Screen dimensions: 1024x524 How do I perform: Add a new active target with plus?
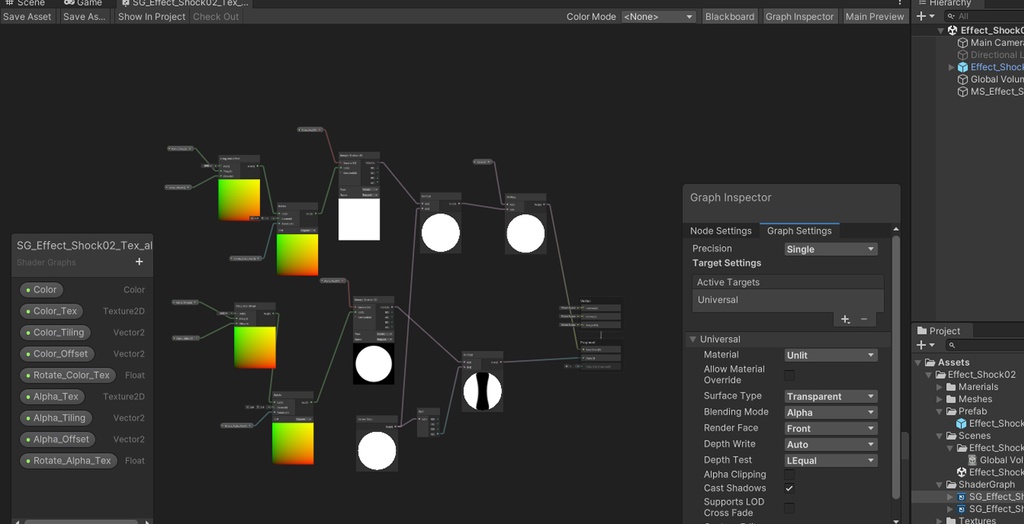pos(845,319)
